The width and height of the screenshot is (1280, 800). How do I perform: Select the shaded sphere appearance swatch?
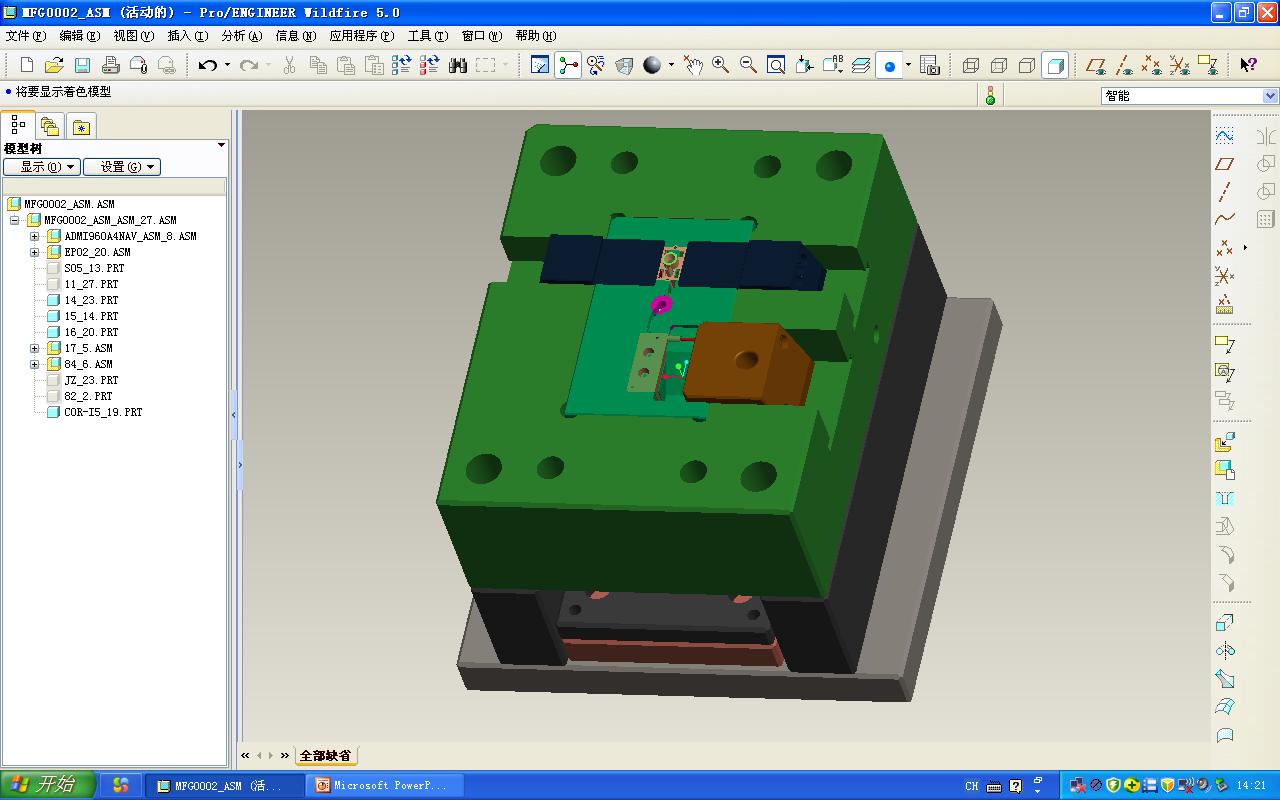(x=652, y=65)
